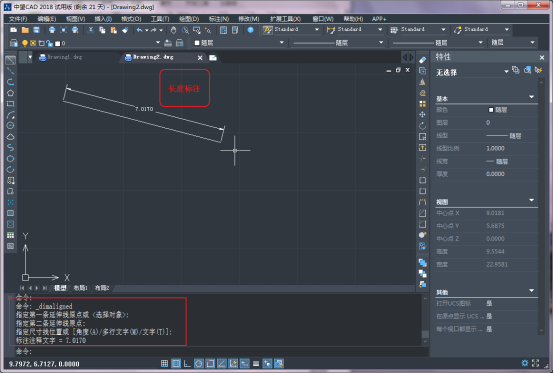Open the File menu
Image resolution: width=554 pixels, height=374 pixels.
18,19
